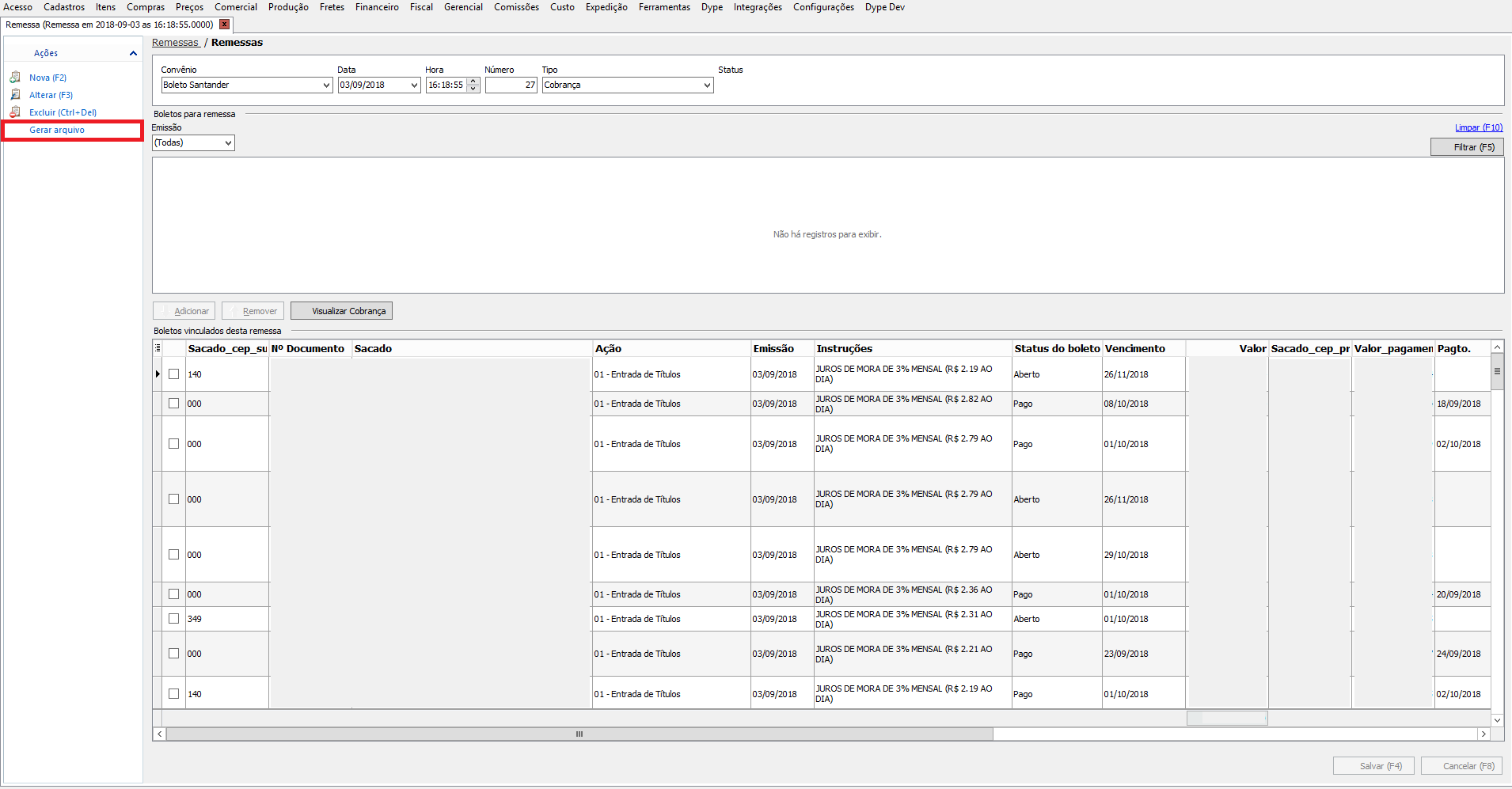This screenshot has width=1512, height=789.
Task: Click the Filtrar (F5) button
Action: coord(1467,147)
